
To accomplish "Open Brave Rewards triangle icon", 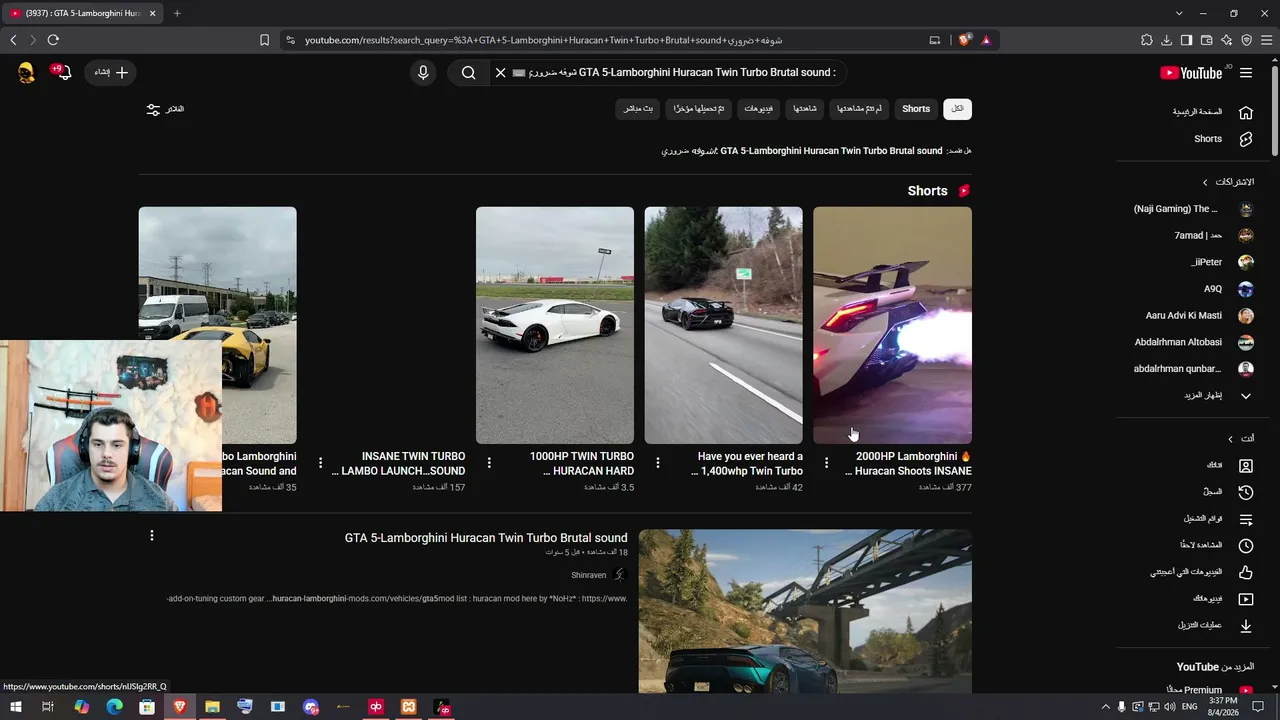I will (x=986, y=40).
